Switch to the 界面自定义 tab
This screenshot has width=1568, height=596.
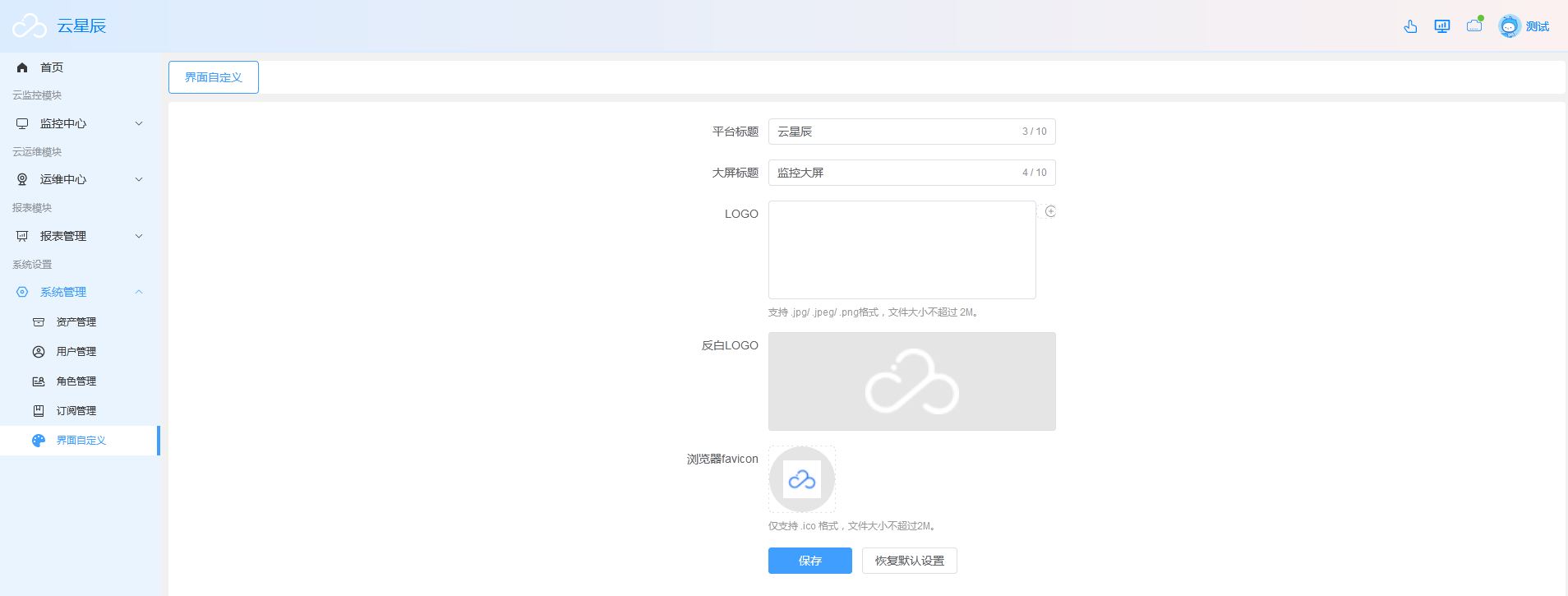point(214,77)
